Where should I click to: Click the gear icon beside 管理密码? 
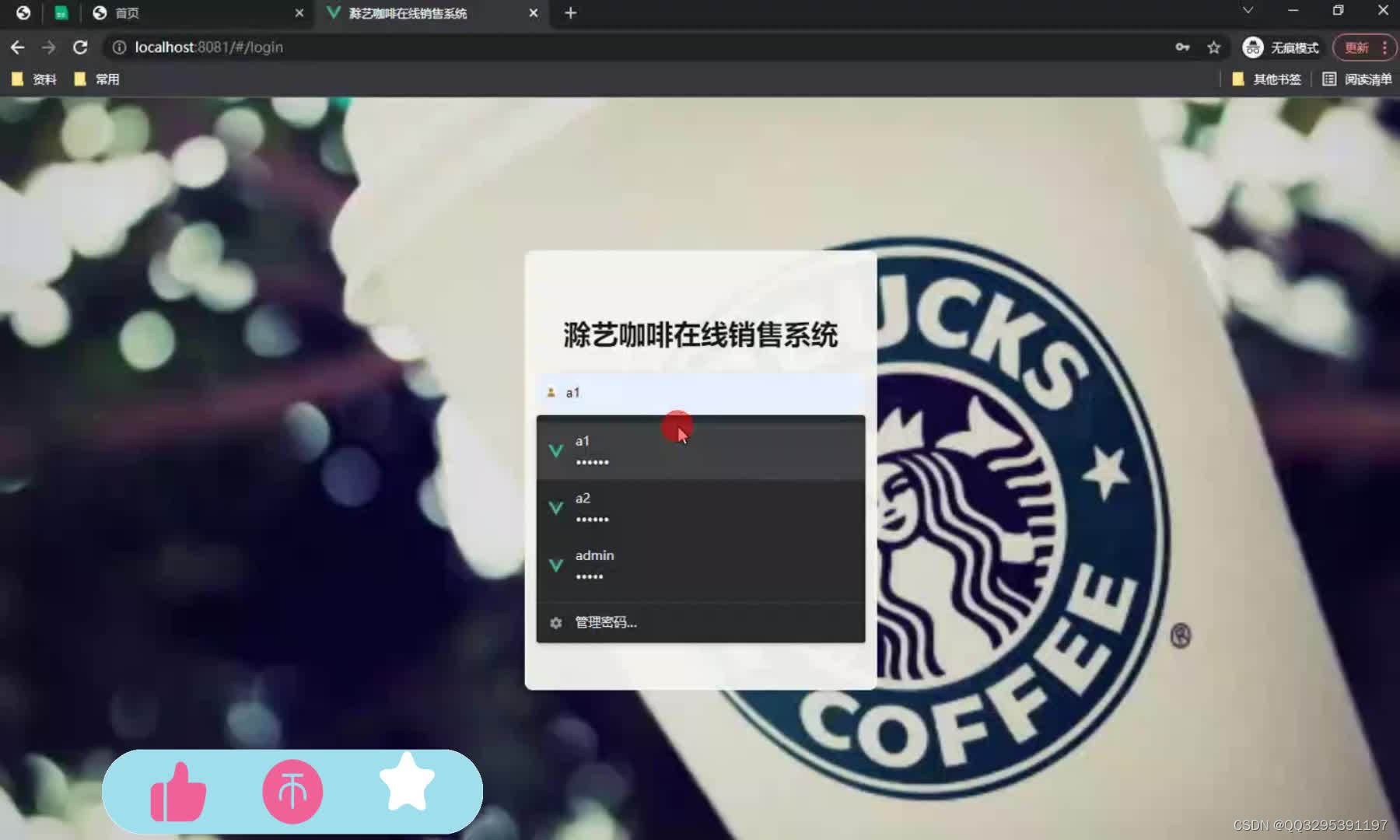[555, 622]
